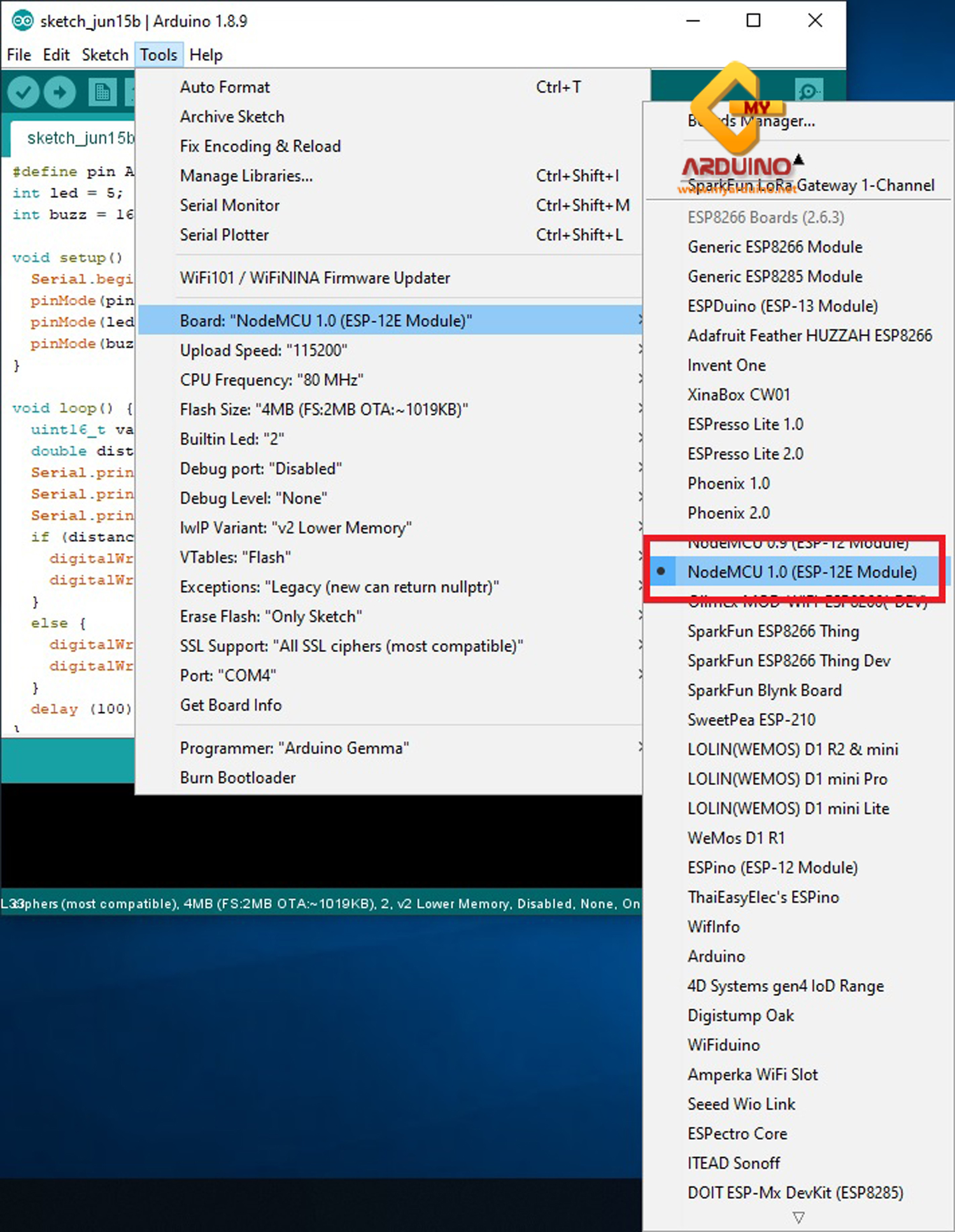Open the Sketch menu
The image size is (955, 1232).
(104, 55)
